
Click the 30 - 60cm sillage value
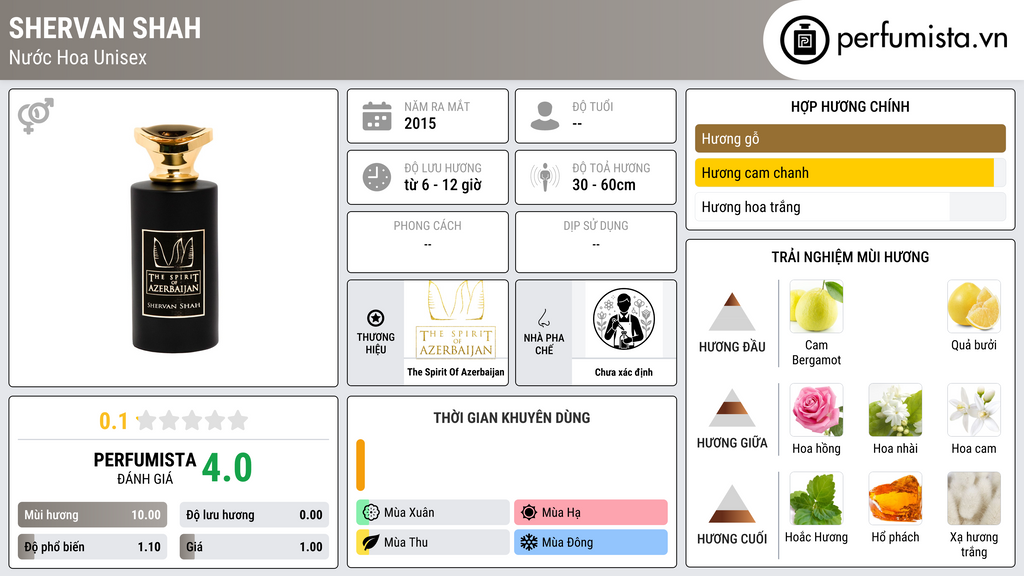[x=604, y=185]
